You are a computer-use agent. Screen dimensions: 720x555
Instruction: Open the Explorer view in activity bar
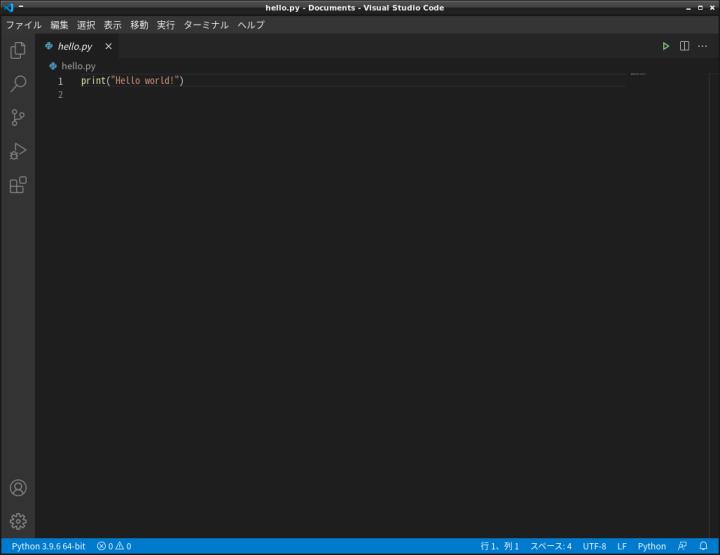18,50
